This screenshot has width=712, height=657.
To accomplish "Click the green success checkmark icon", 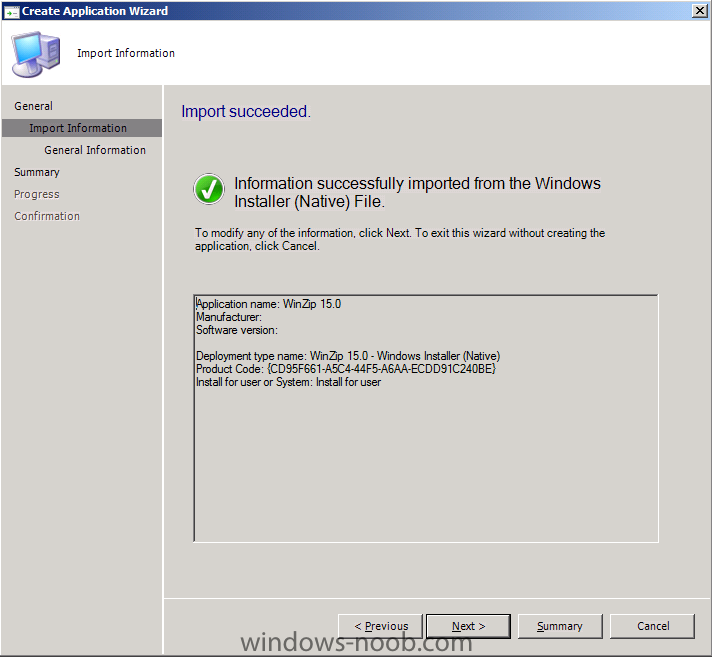I will pyautogui.click(x=209, y=189).
